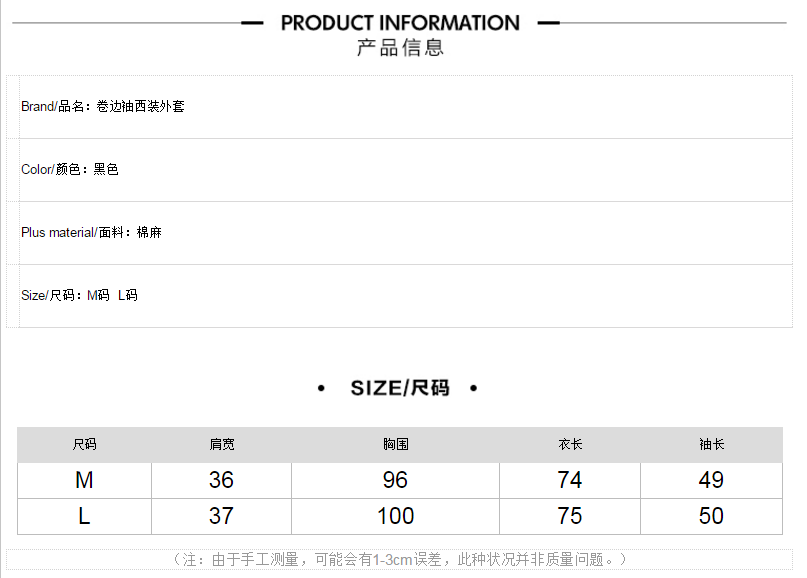Click garment length value 75

point(570,517)
